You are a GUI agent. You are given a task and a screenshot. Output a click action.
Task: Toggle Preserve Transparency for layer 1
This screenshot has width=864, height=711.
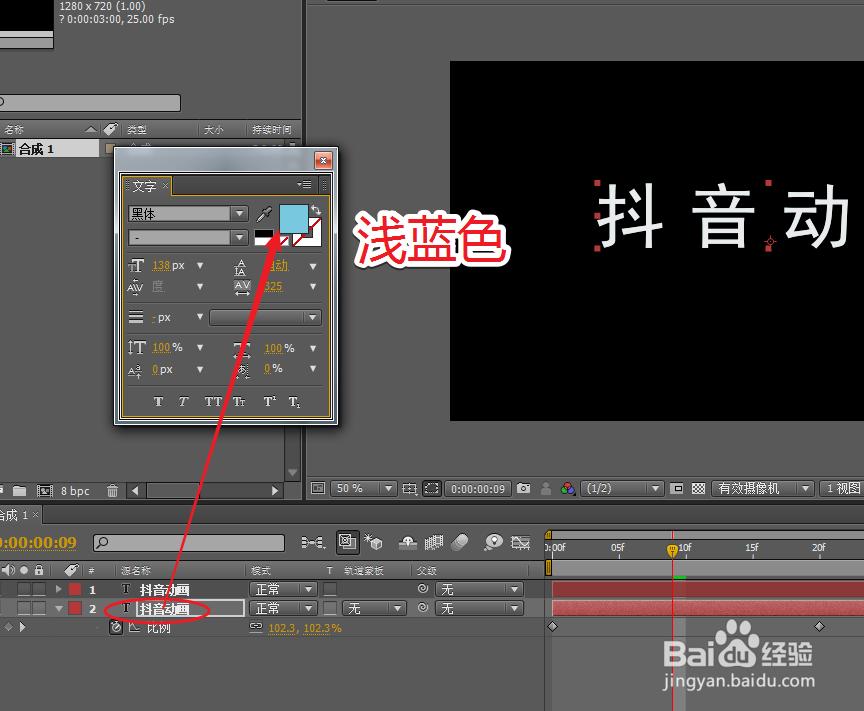coord(330,589)
